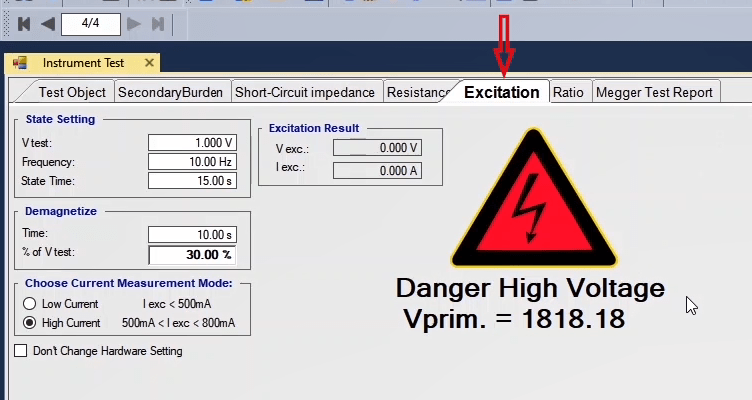Click the State Time input field
Viewport: 752px width, 400px height.
(x=191, y=181)
